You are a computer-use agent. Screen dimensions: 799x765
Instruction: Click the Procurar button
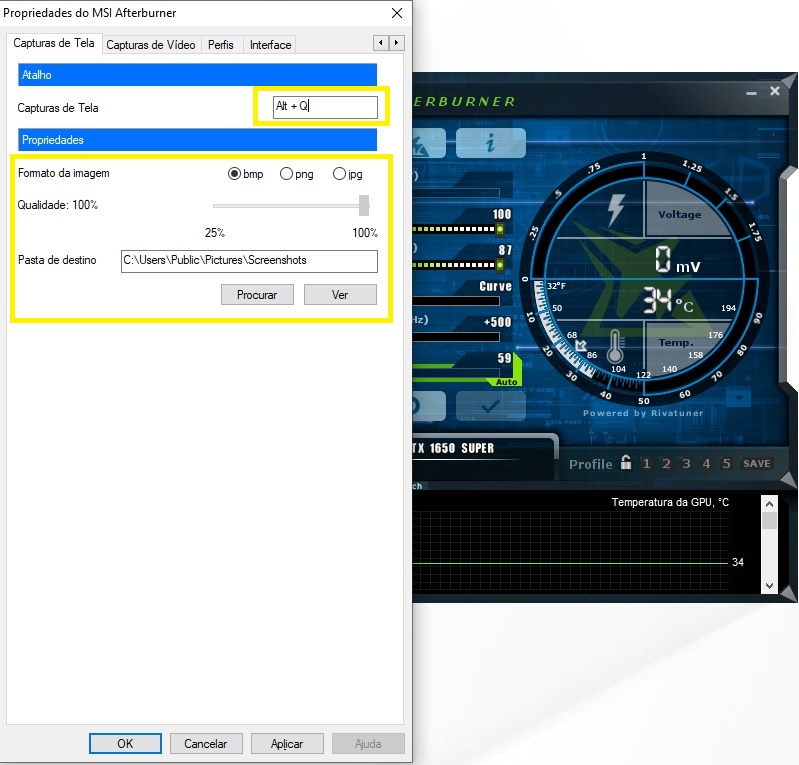pos(257,295)
